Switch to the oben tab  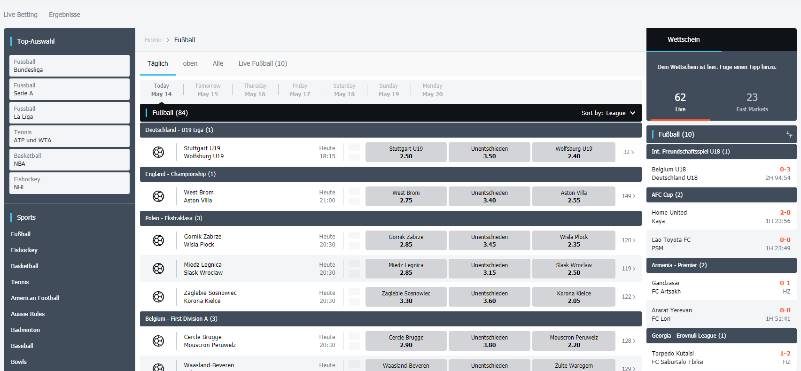click(x=190, y=64)
